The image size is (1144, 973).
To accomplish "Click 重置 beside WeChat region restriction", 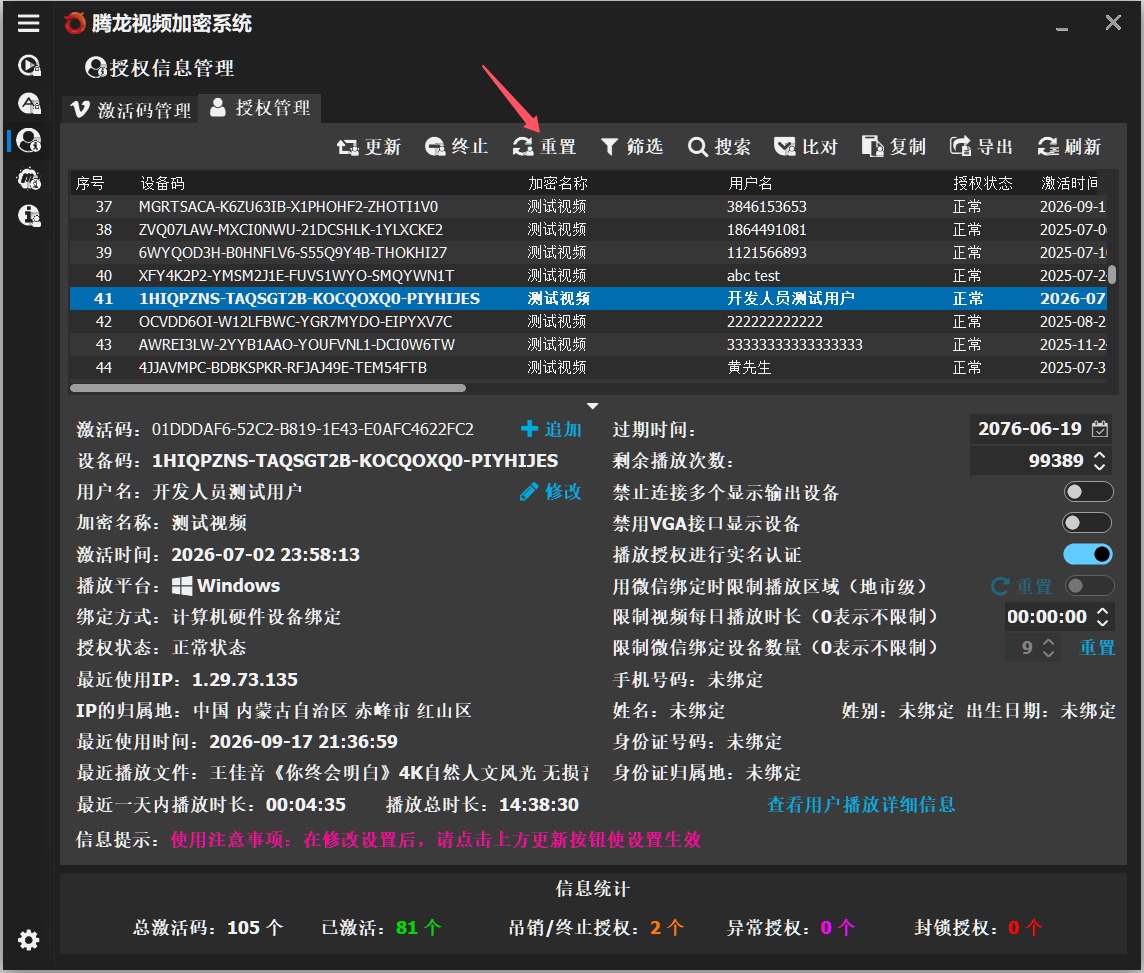I will pyautogui.click(x=1022, y=586).
